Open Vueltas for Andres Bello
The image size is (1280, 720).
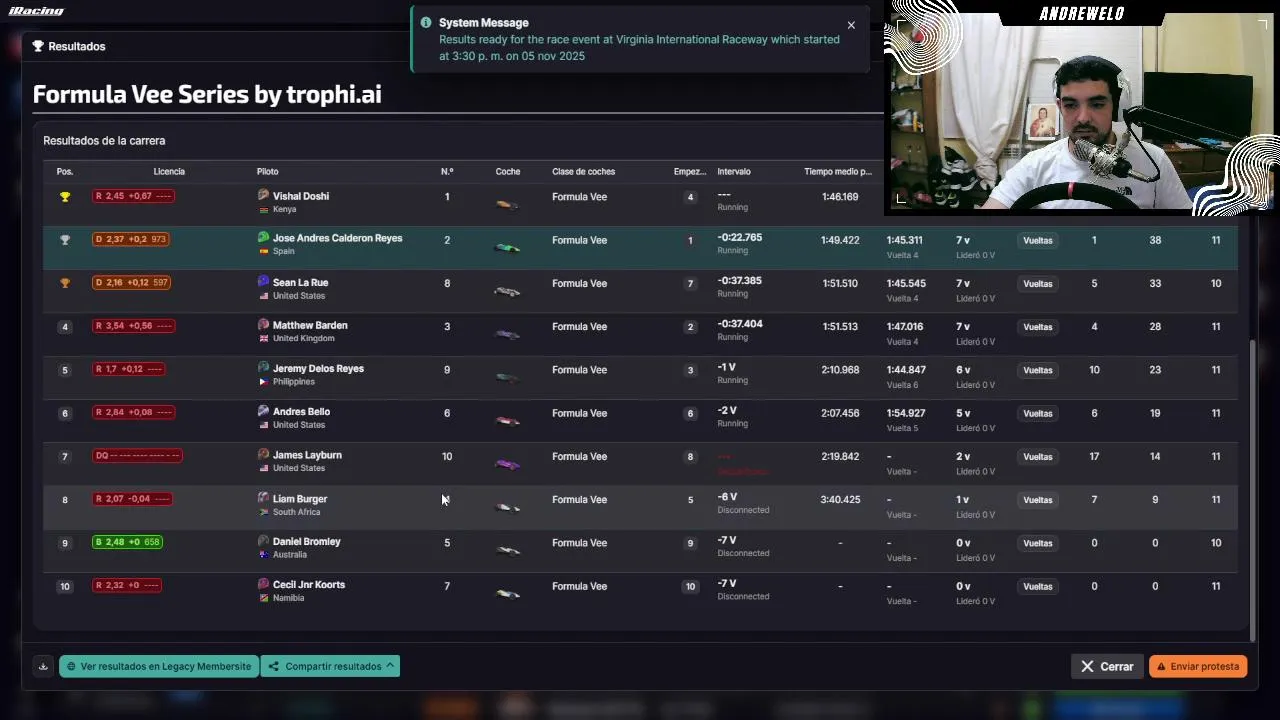coord(1038,413)
